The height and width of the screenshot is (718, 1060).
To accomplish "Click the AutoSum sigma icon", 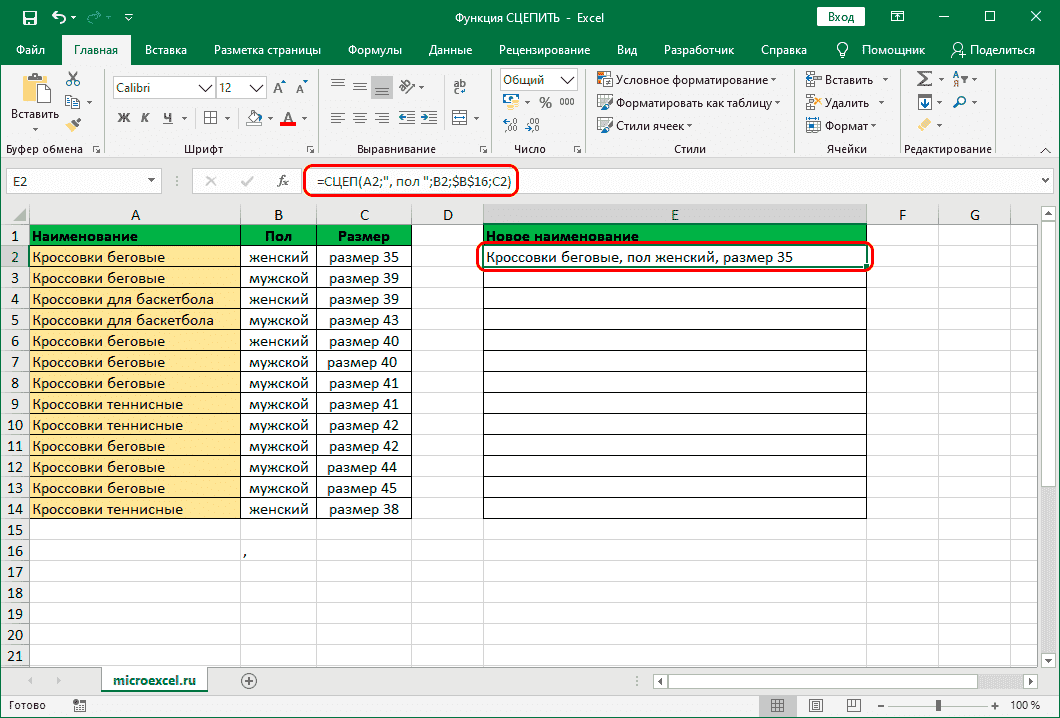I will point(924,79).
